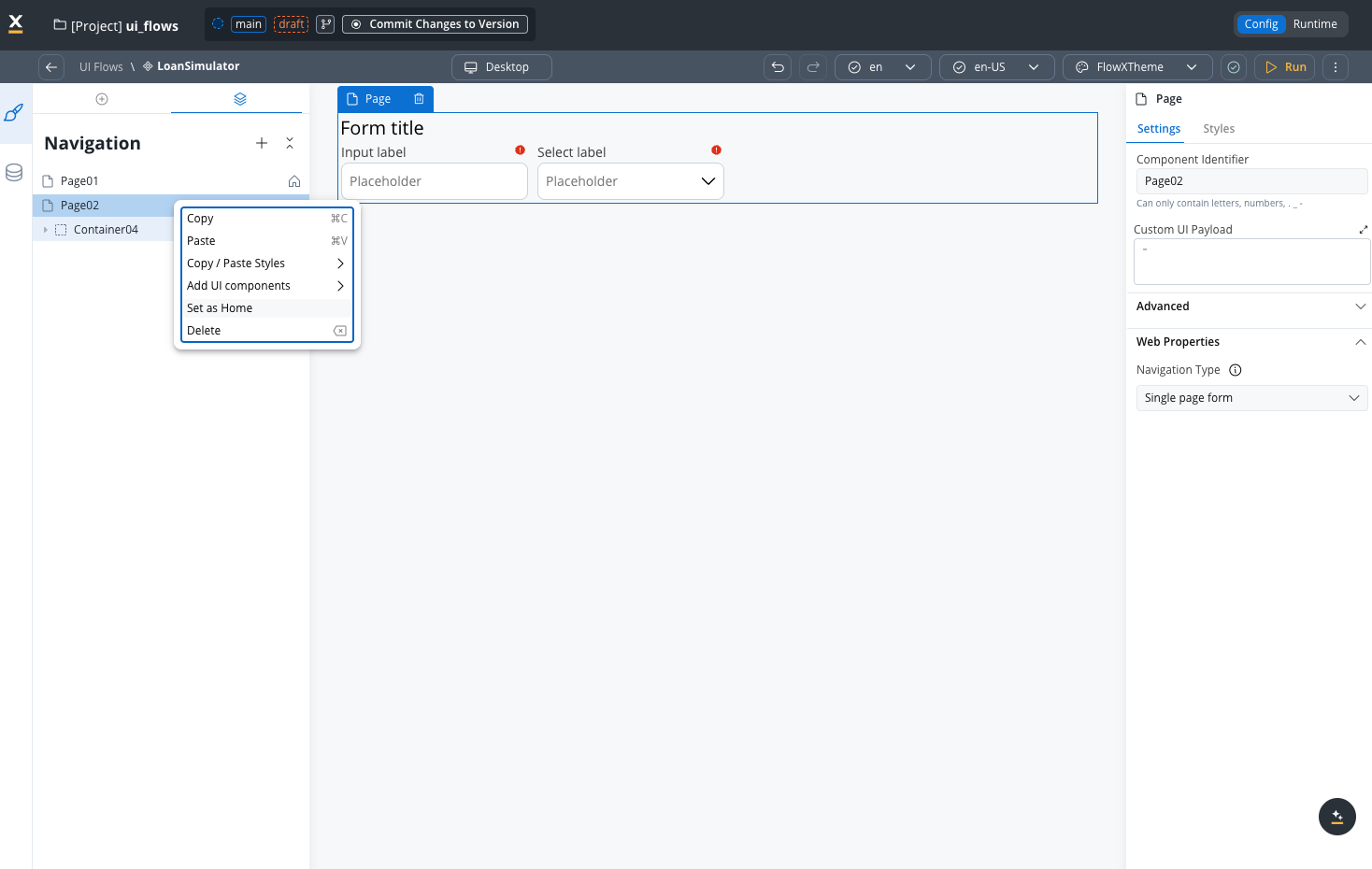Click the Component Identifier input field
Image resolution: width=1372 pixels, height=869 pixels.
(x=1251, y=181)
